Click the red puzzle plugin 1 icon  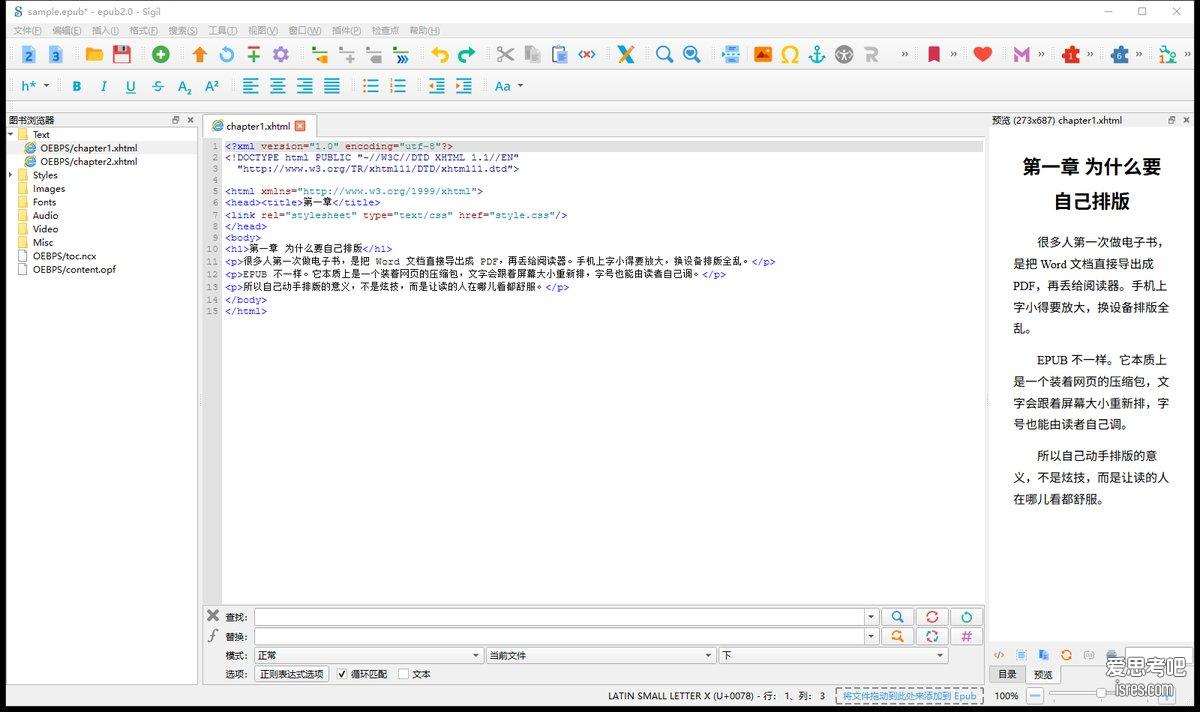click(1071, 55)
